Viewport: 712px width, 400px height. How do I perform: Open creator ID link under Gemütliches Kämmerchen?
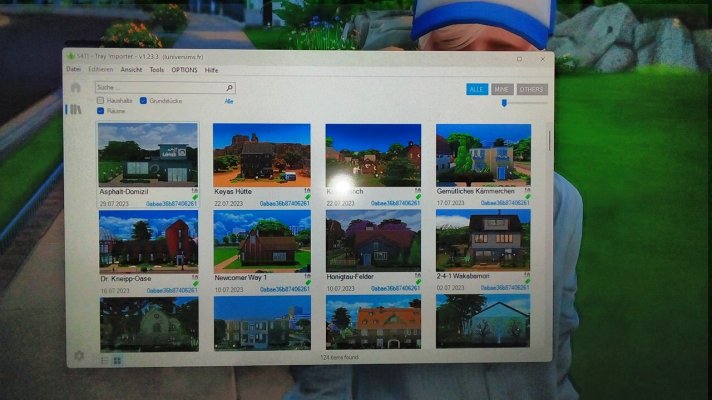pos(505,202)
